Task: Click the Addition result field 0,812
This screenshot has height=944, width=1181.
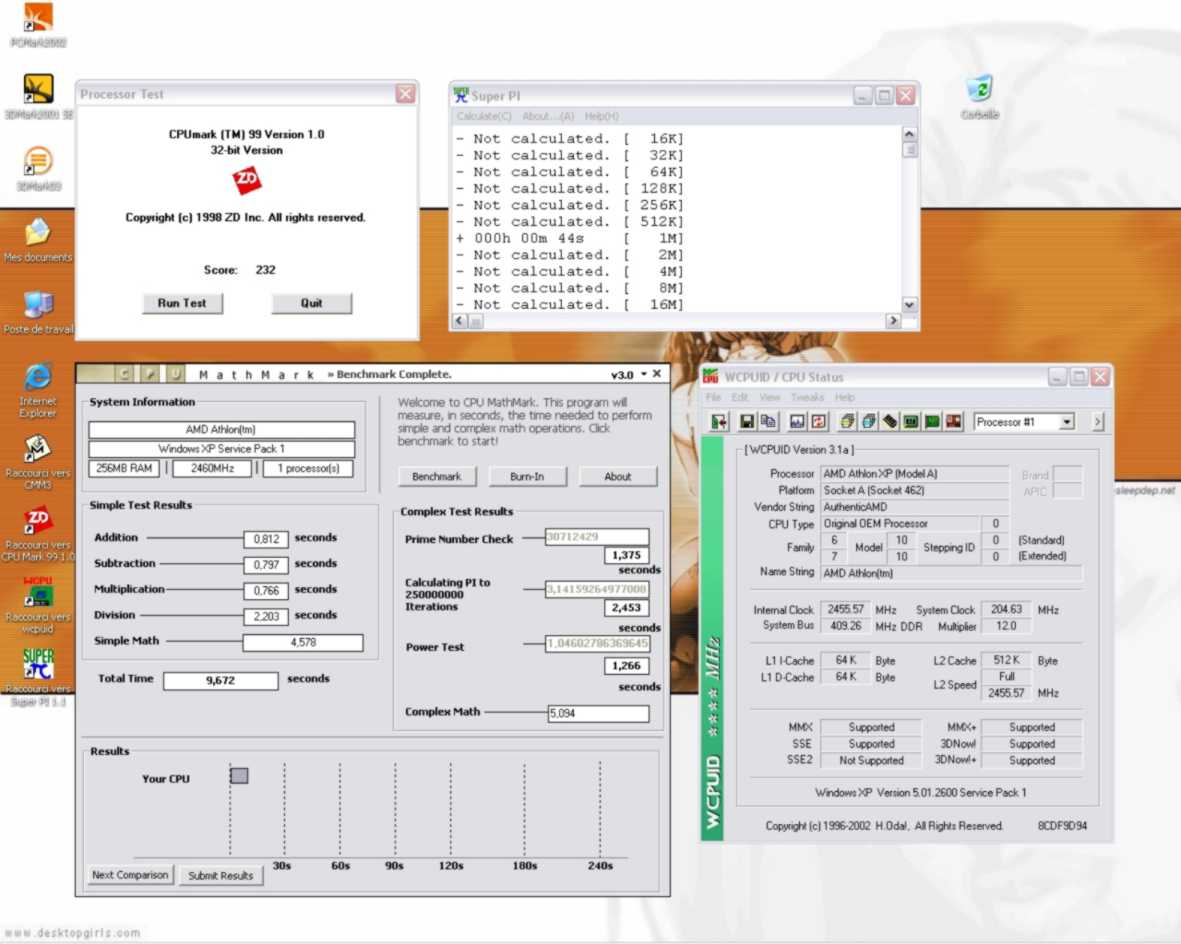Action: [266, 539]
